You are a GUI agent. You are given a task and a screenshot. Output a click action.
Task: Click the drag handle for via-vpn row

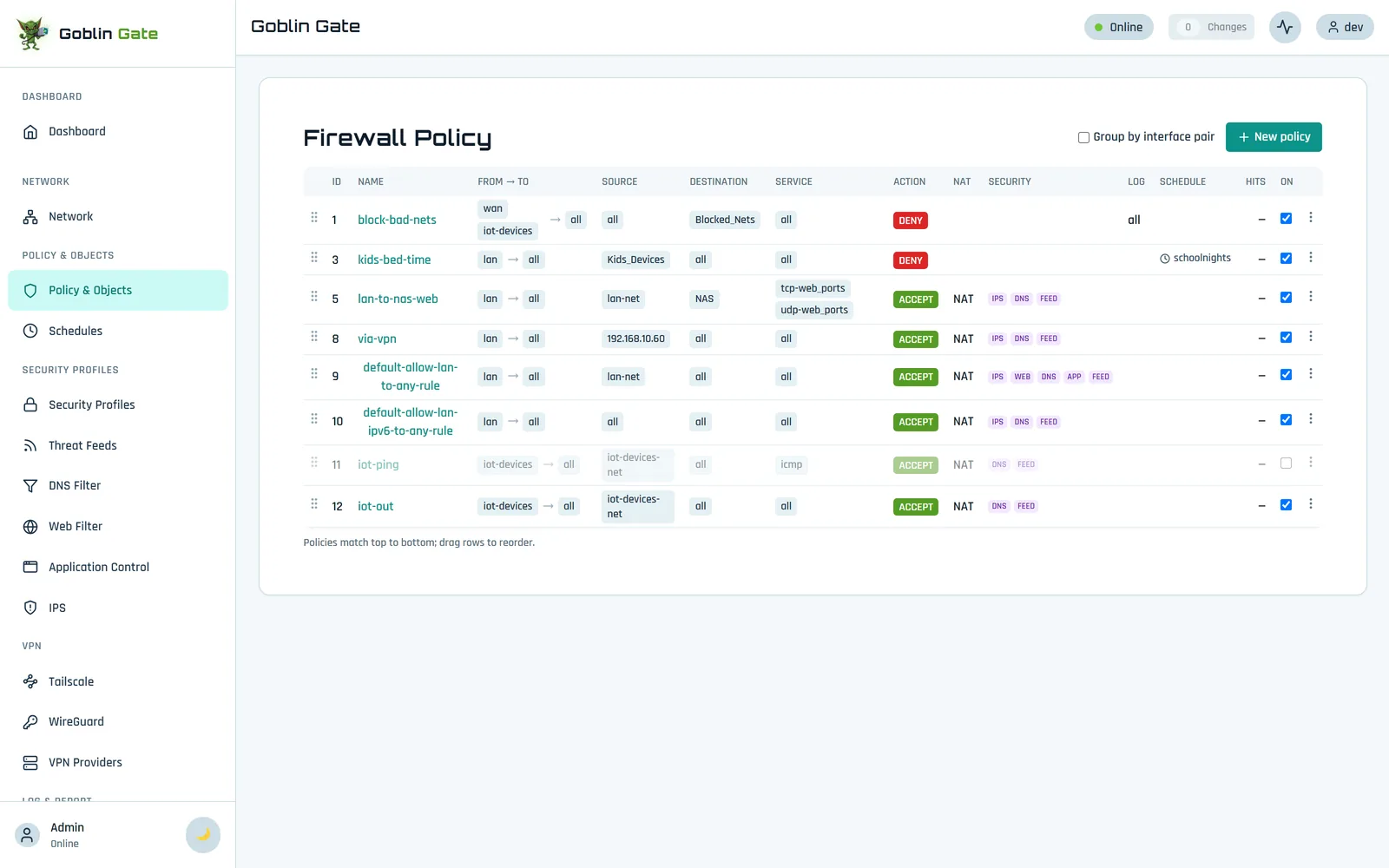click(x=314, y=337)
